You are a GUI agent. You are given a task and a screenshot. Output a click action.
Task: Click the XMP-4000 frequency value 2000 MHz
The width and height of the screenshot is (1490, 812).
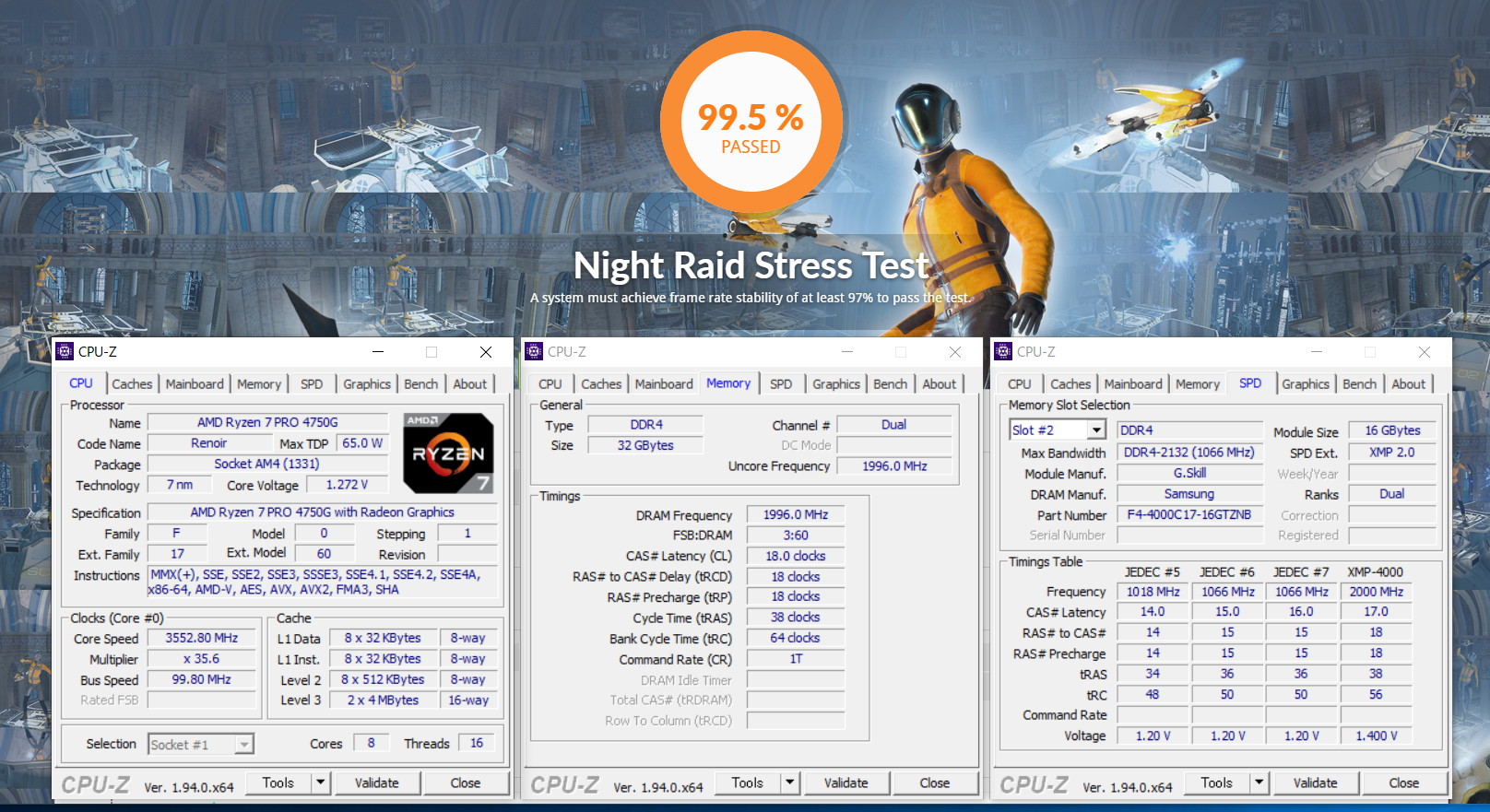pyautogui.click(x=1377, y=592)
